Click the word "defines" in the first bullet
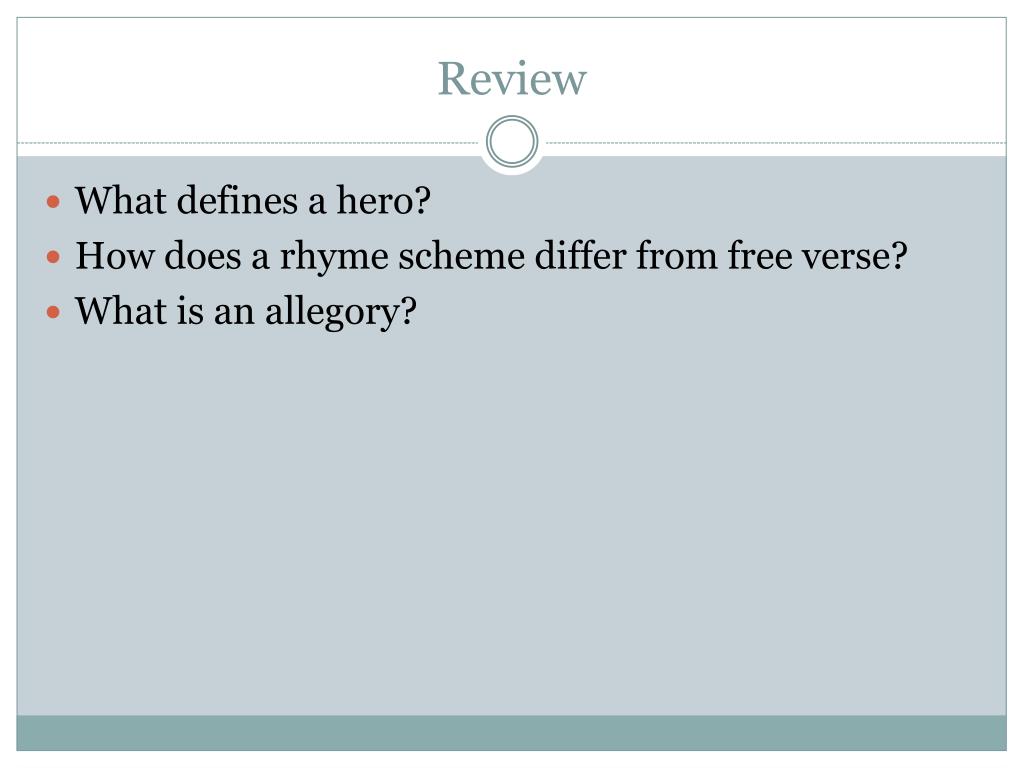 click(x=238, y=200)
